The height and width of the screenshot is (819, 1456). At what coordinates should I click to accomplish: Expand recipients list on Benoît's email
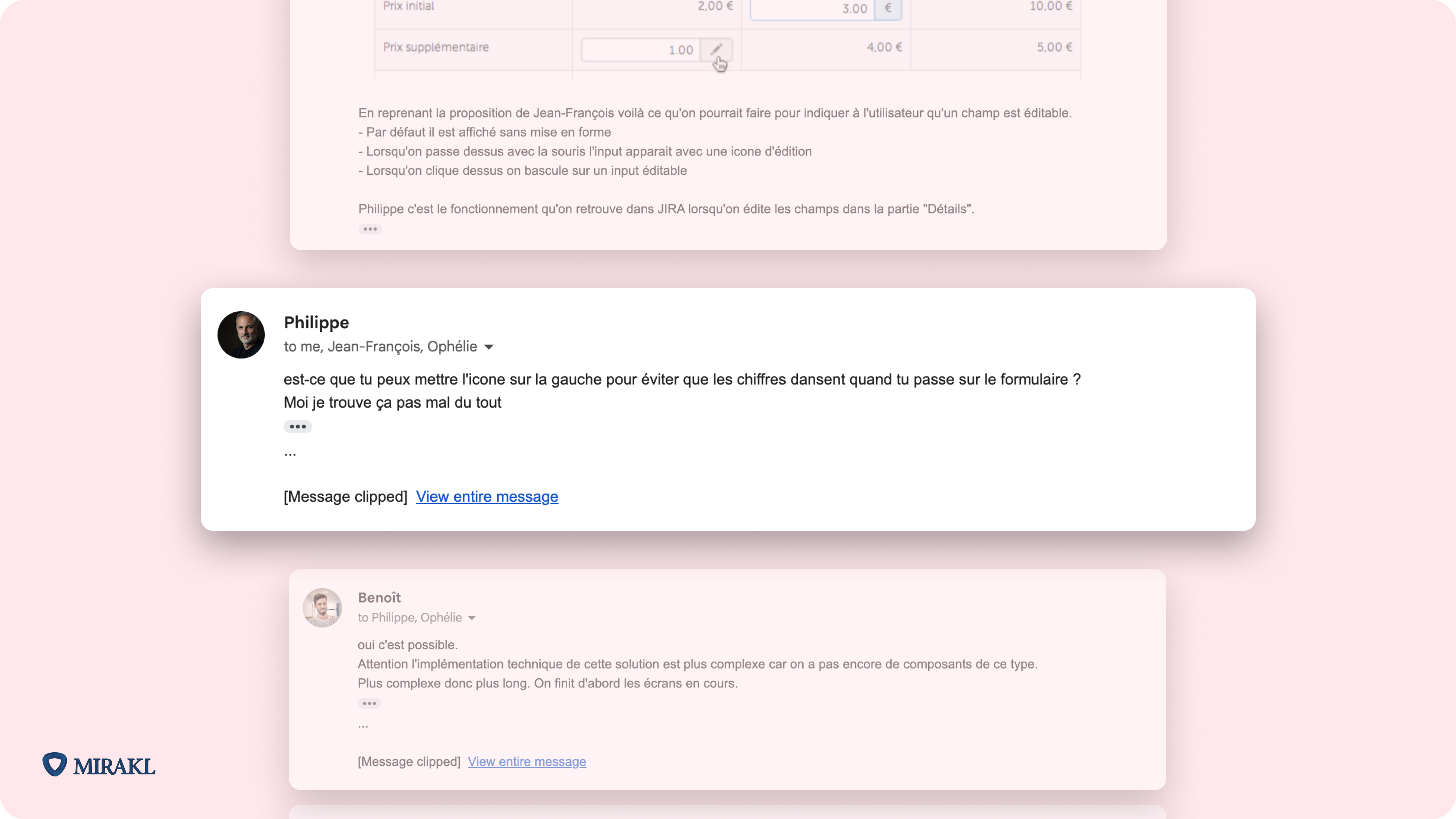472,617
